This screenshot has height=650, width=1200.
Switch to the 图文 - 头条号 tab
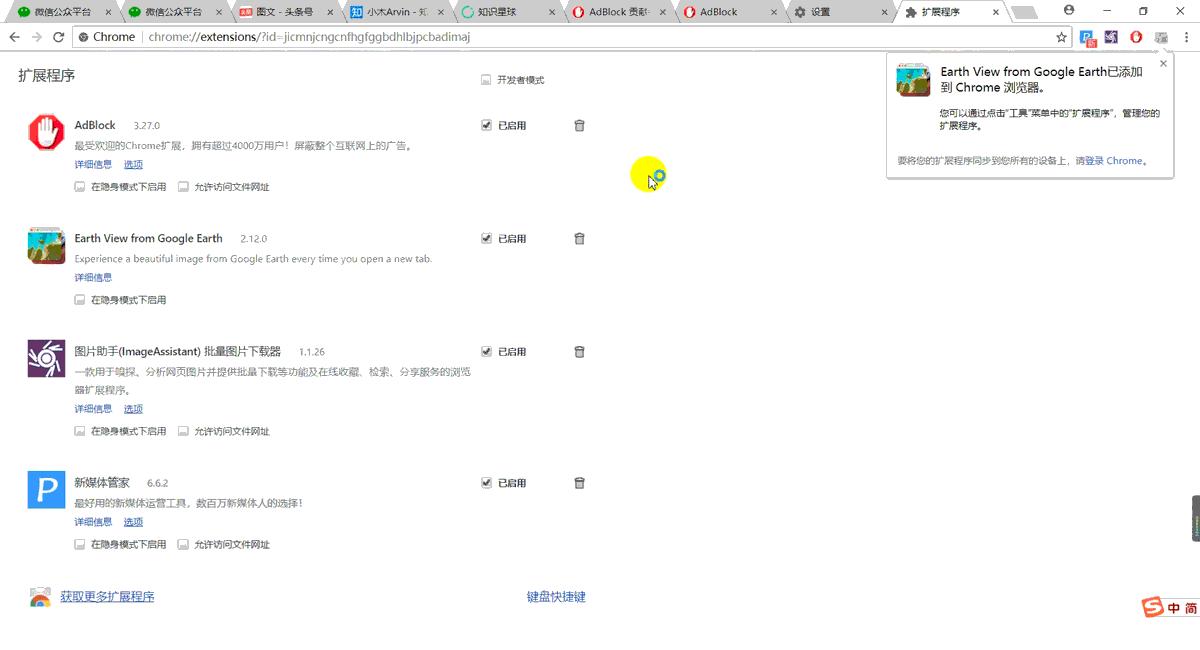tap(285, 12)
